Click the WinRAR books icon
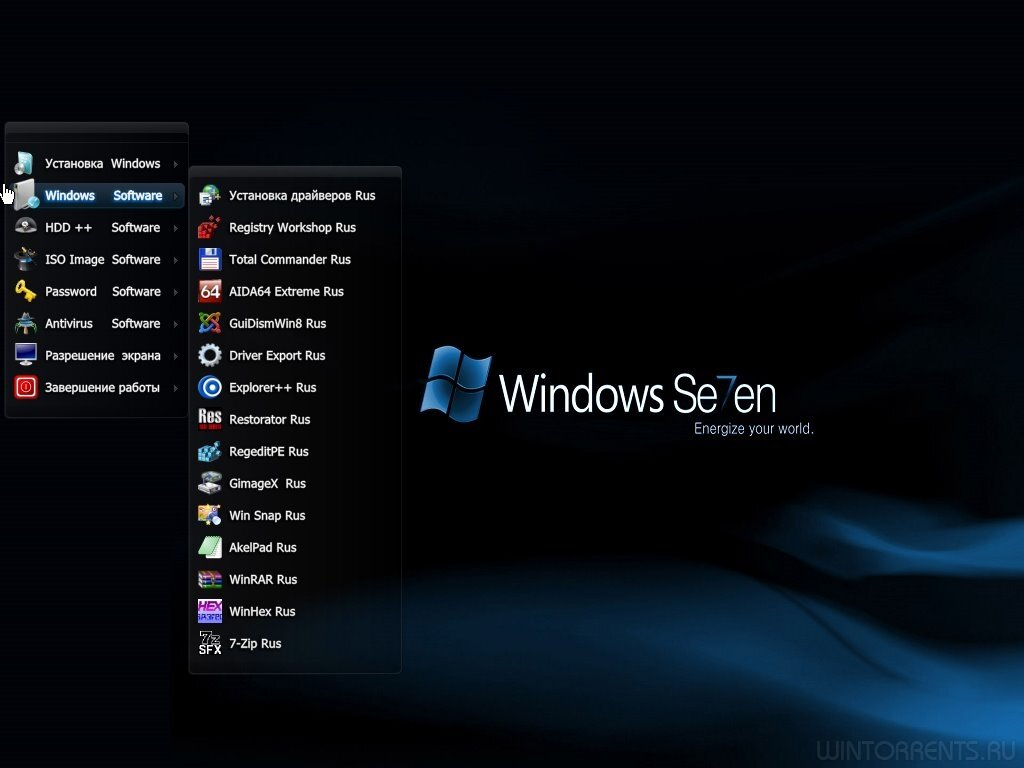1024x768 pixels. point(210,579)
